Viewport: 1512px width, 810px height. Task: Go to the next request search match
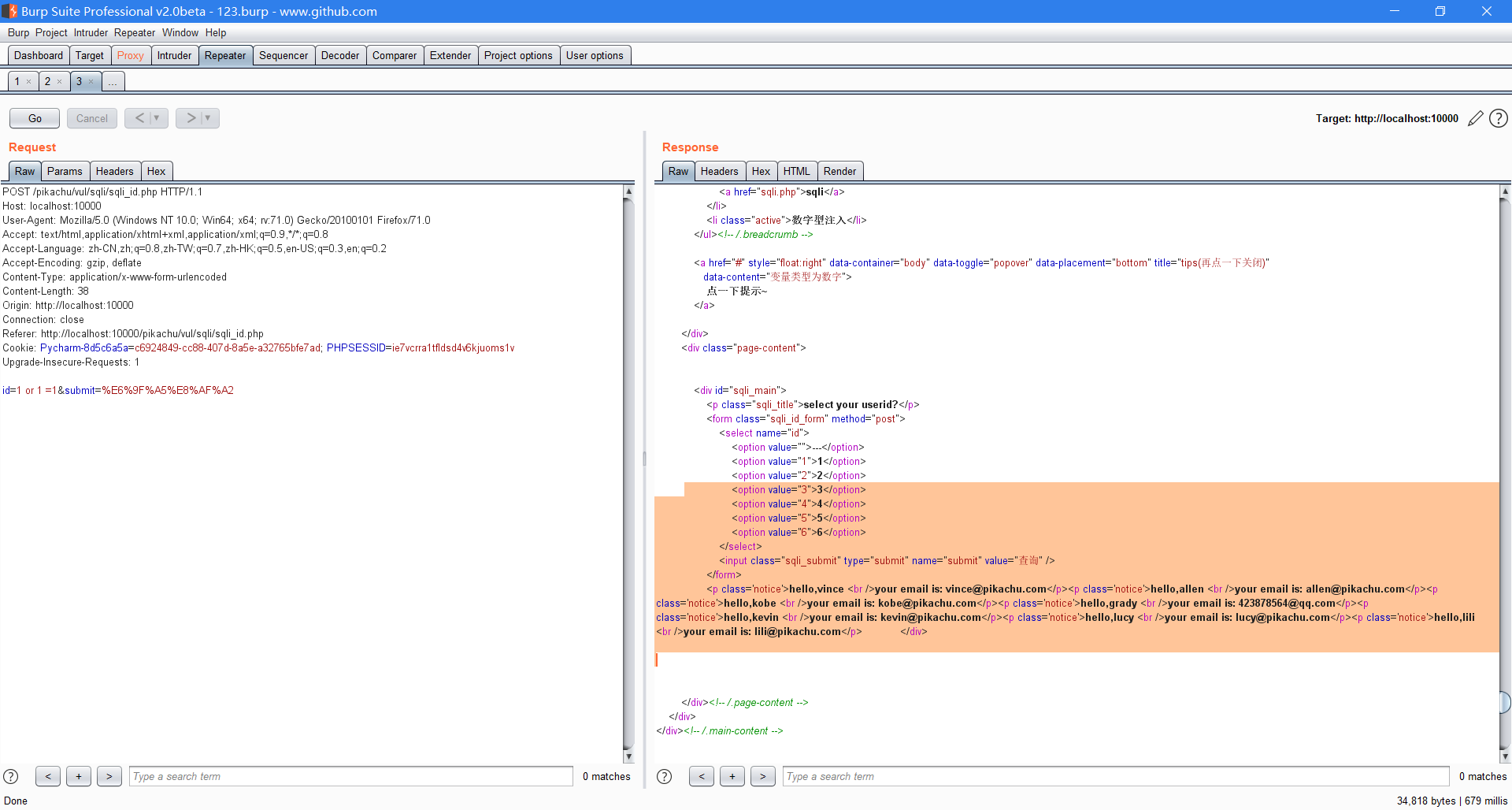coord(109,776)
